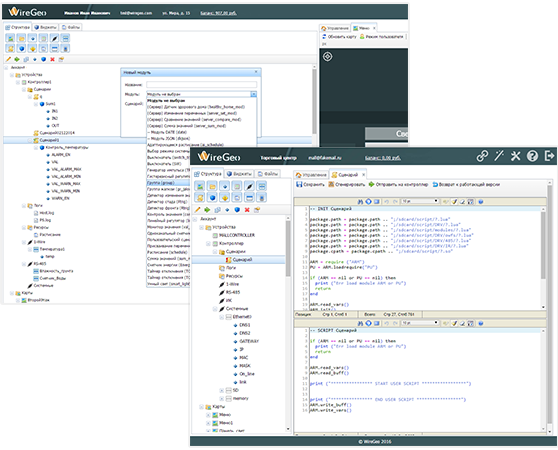The height and width of the screenshot is (450, 558).
Task: Click the logout exit icon in front window header
Action: tap(549, 156)
